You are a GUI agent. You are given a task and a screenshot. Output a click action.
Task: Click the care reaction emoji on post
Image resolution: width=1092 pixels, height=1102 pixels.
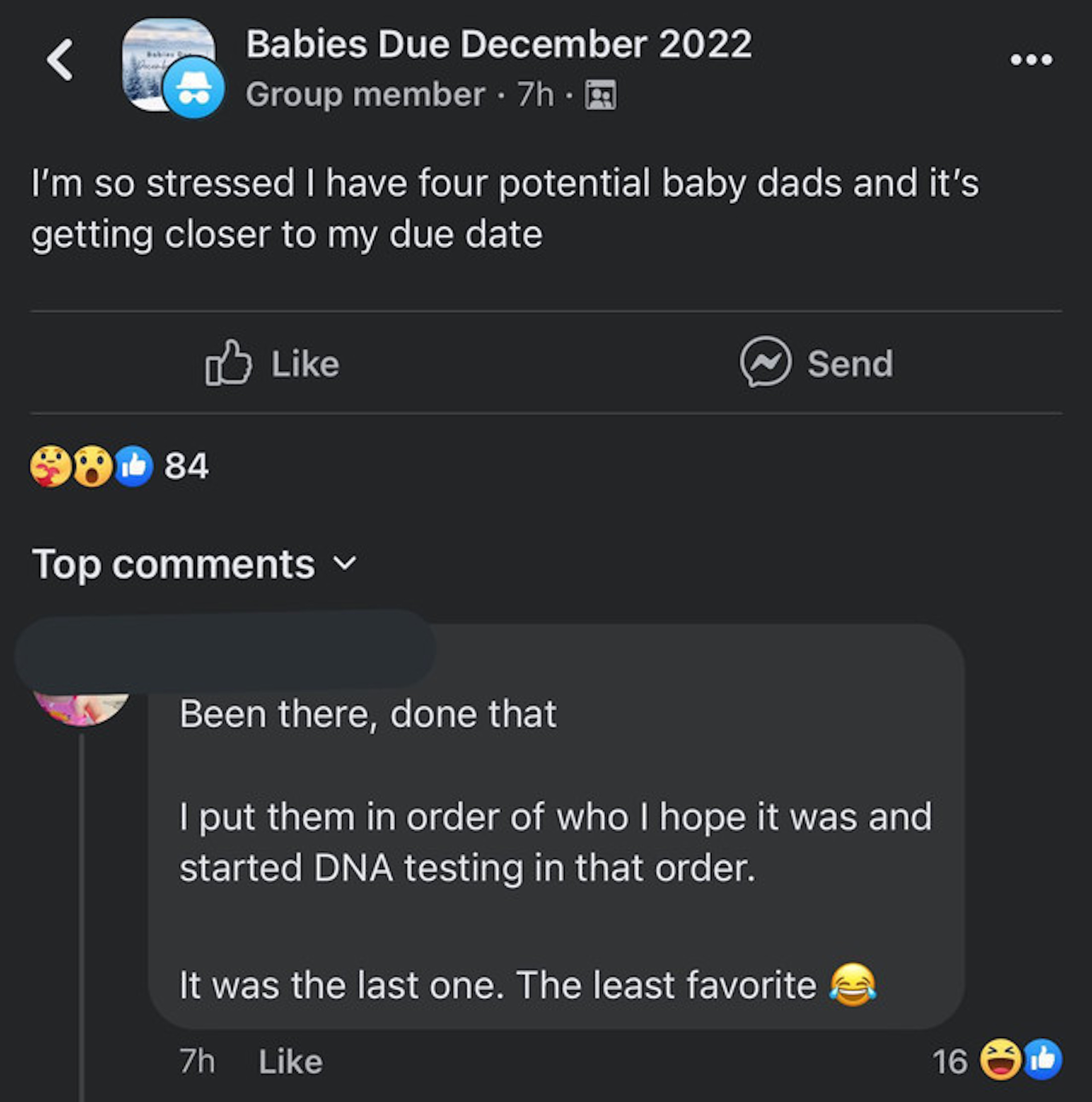click(x=51, y=466)
